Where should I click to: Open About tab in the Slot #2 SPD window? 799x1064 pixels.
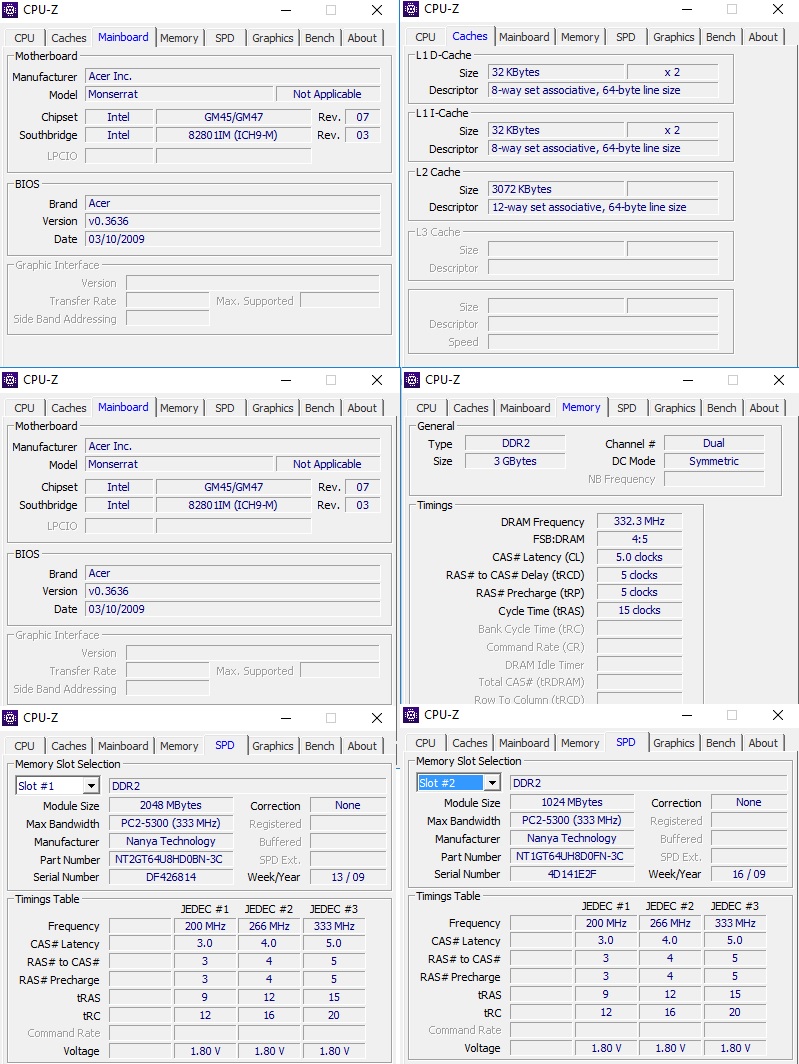[763, 743]
